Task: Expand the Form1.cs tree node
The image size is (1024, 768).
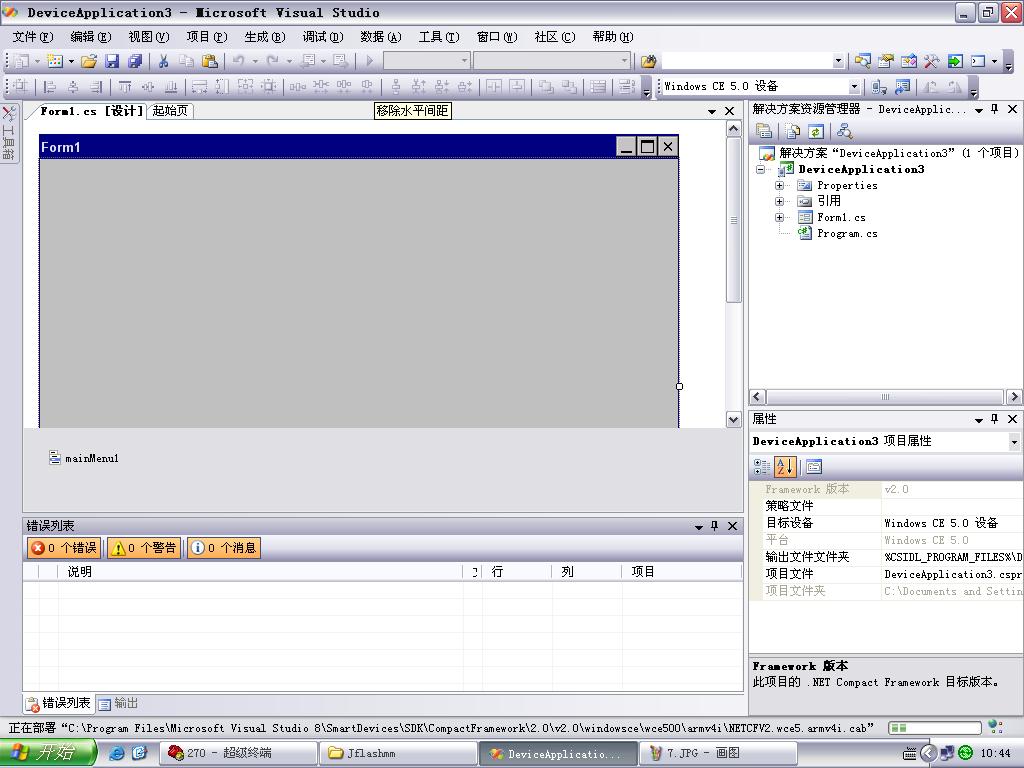Action: [779, 217]
